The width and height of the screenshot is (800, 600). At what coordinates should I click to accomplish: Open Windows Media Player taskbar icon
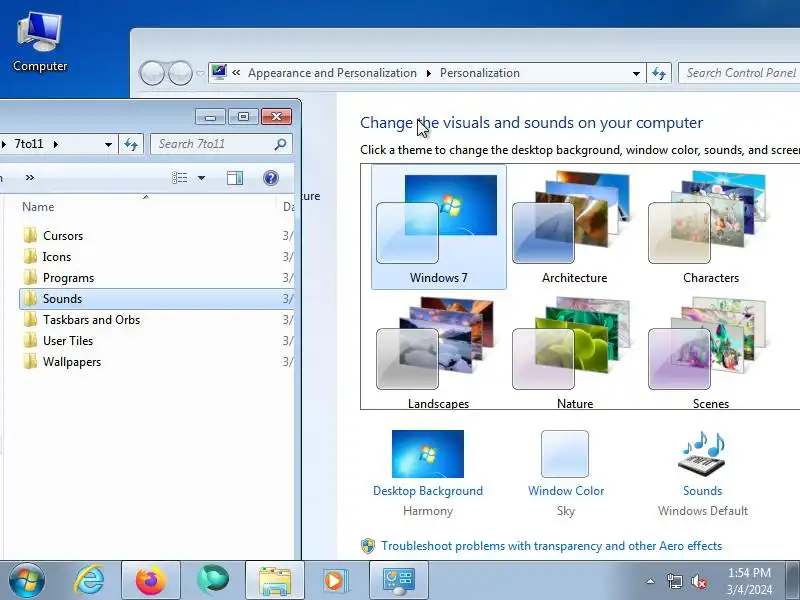(335, 581)
